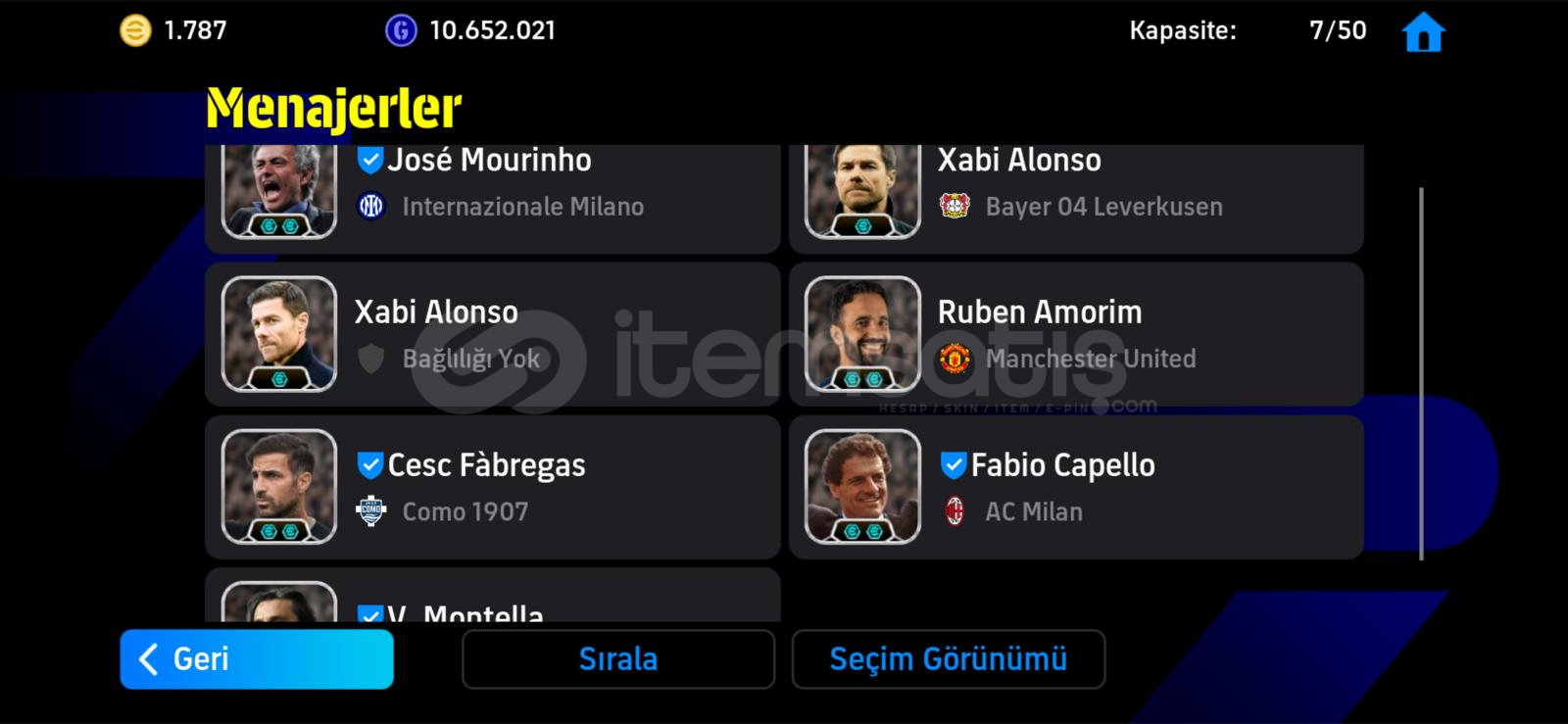Tap the blue checkmark beside Fabio Capello
The height and width of the screenshot is (724, 1568).
coord(954,464)
